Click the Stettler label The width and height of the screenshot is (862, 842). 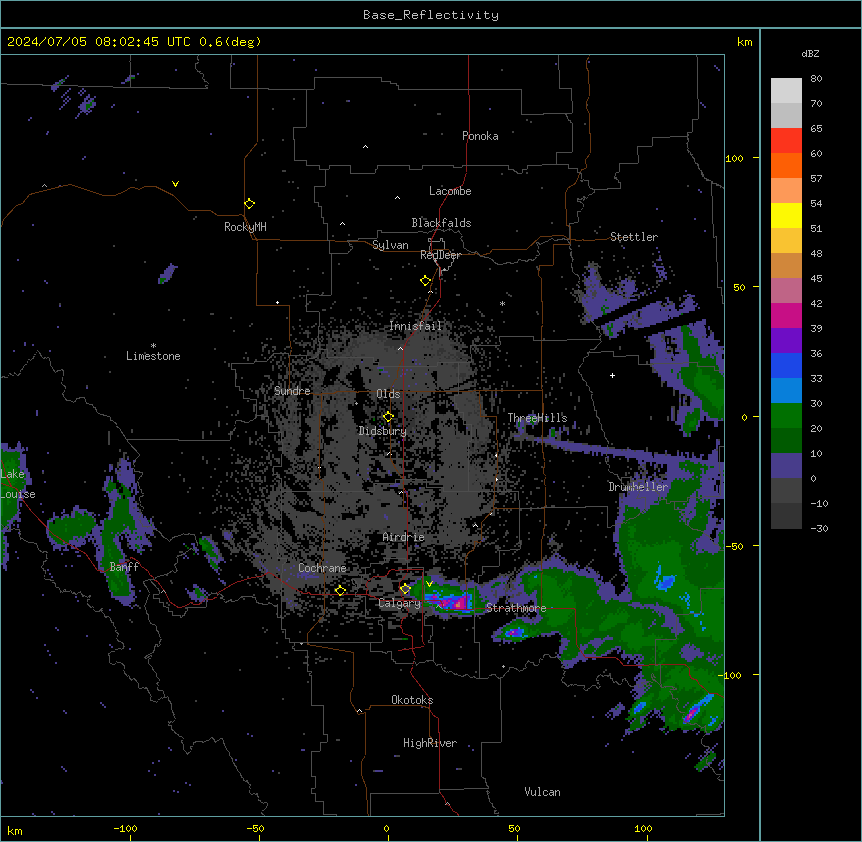(634, 237)
